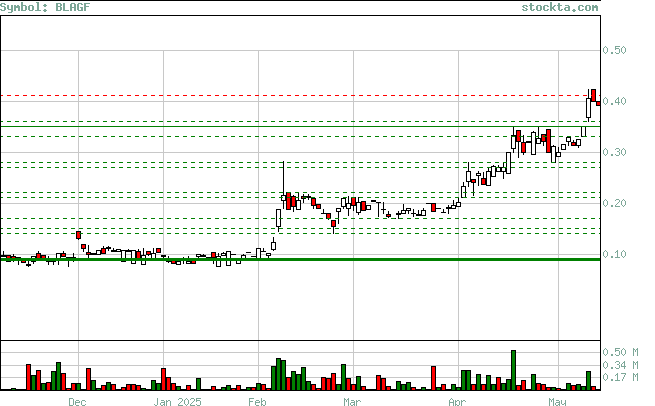Click the 0.34 M volume label
The image size is (655, 406).
pyautogui.click(x=620, y=365)
